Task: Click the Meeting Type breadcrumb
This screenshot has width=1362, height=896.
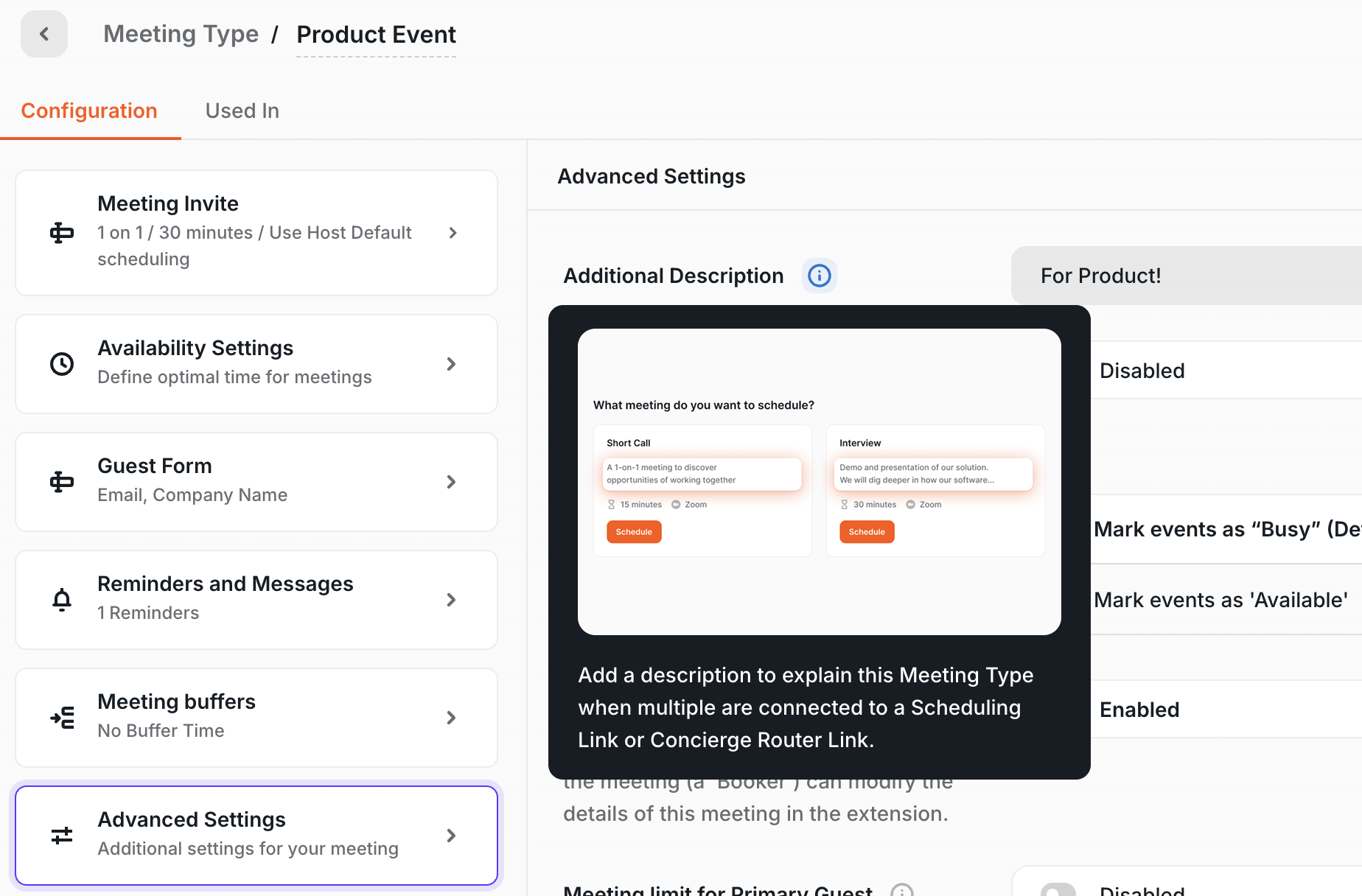Action: click(x=181, y=34)
